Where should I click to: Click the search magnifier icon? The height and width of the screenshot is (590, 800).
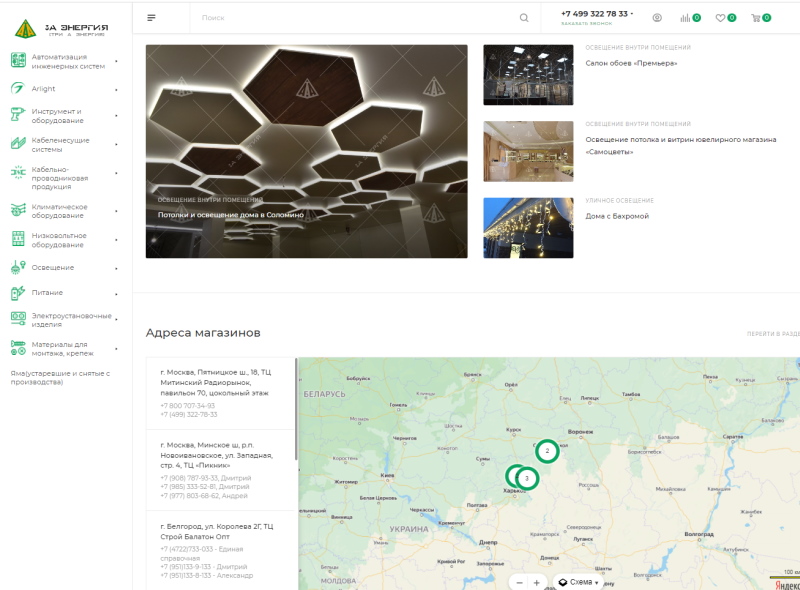pos(524,18)
